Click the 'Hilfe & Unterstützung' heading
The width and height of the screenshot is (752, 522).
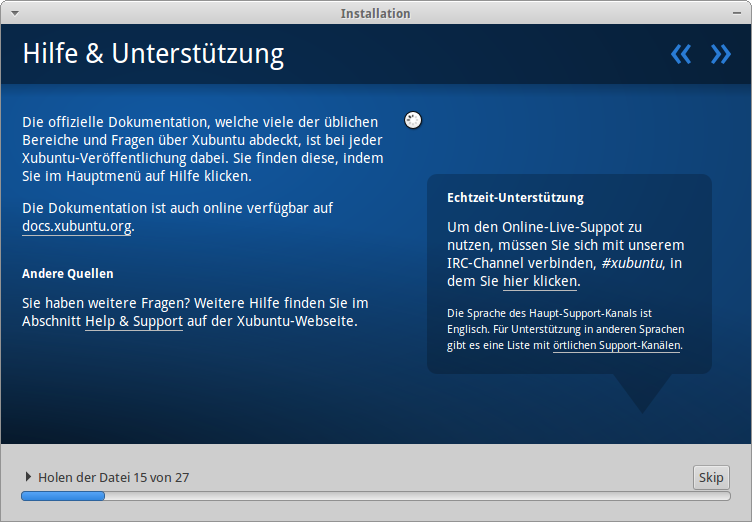click(x=153, y=54)
